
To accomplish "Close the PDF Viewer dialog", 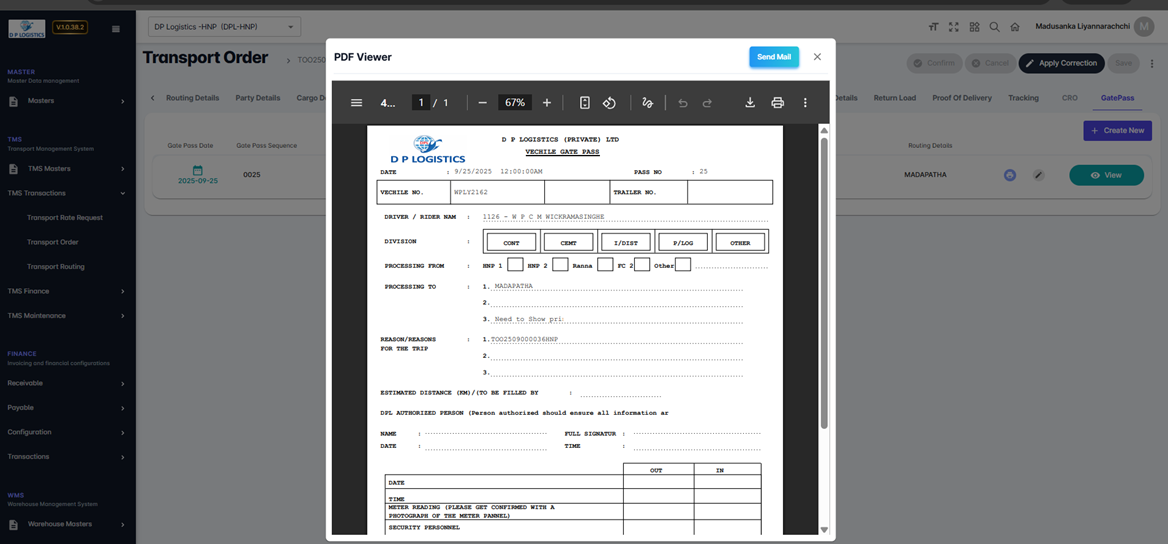I will [x=817, y=57].
